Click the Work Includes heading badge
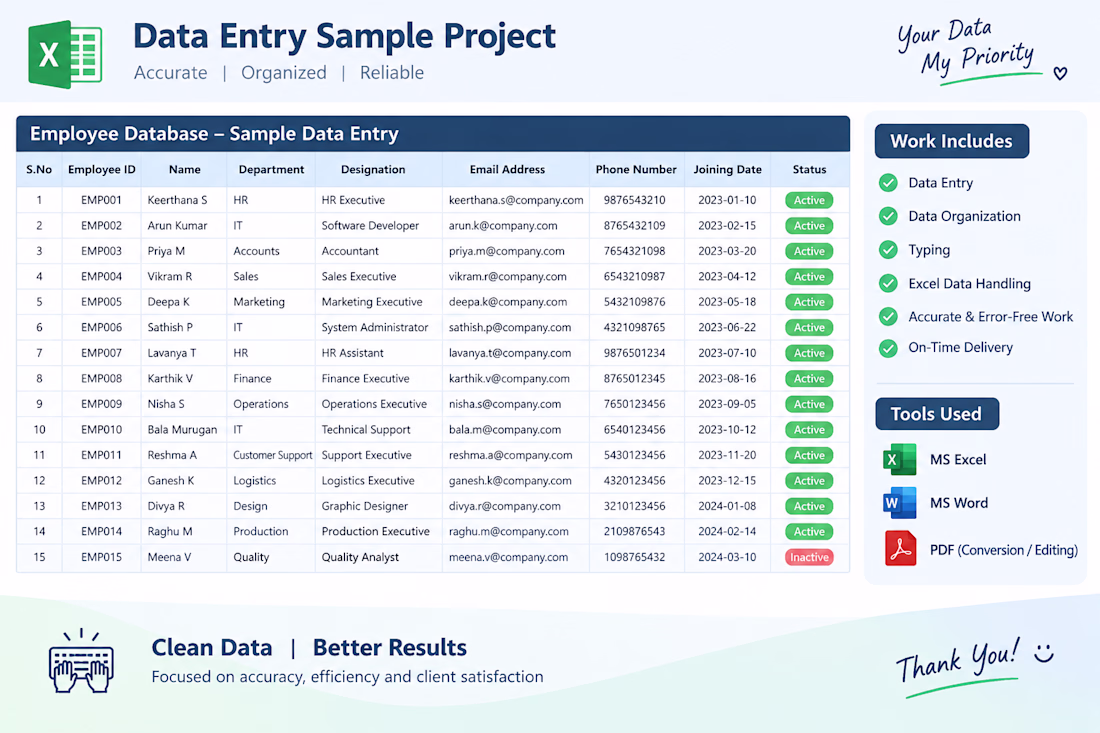This screenshot has width=1100, height=733. pos(951,141)
